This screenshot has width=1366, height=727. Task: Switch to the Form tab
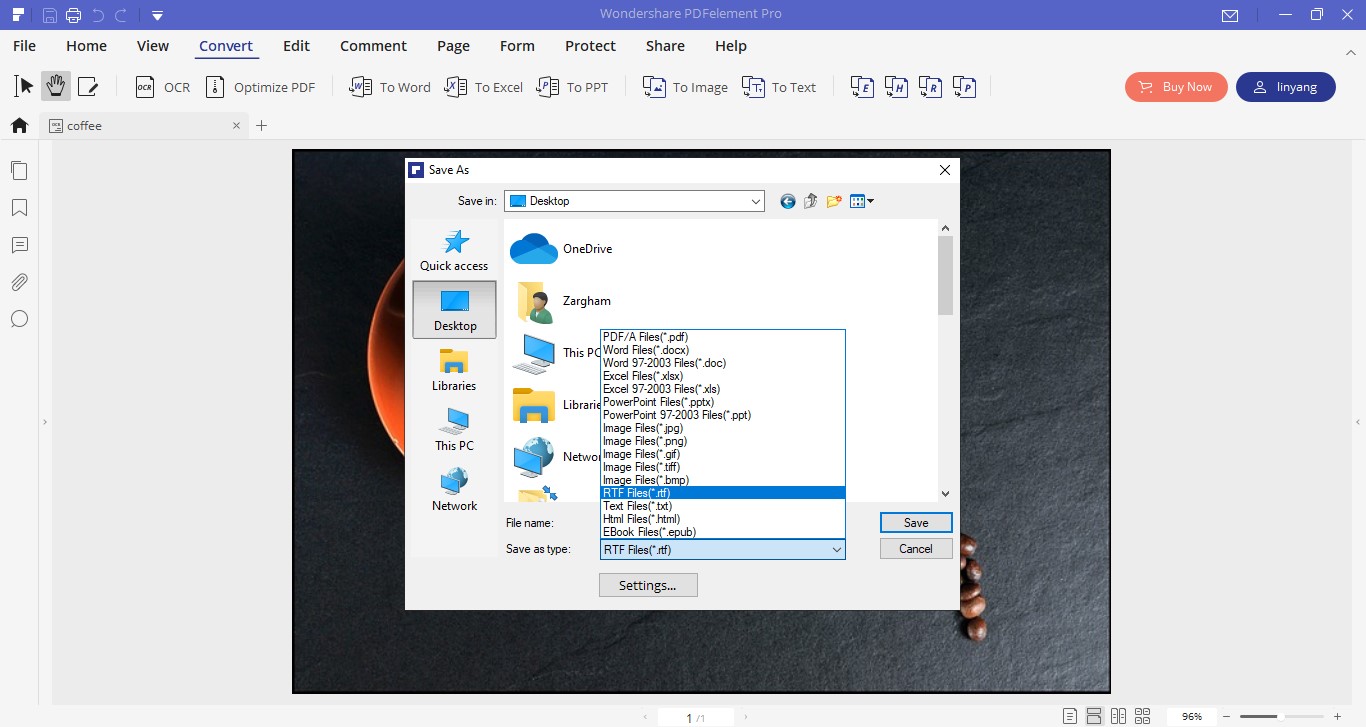pos(517,46)
